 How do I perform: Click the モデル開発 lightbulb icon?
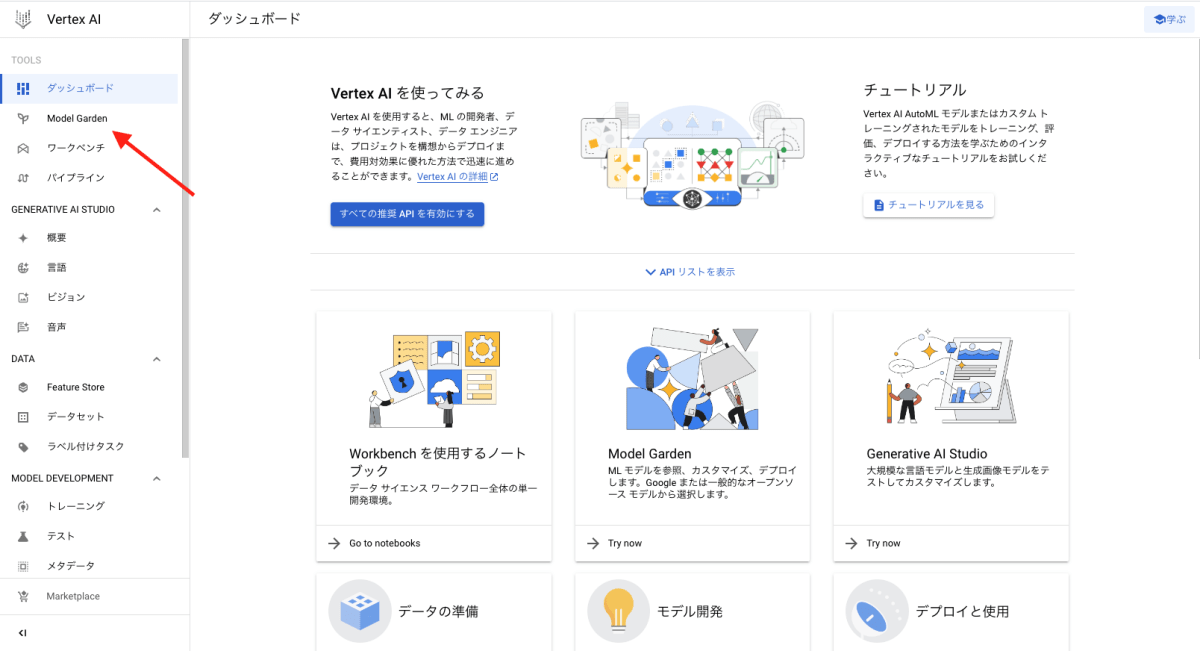619,611
